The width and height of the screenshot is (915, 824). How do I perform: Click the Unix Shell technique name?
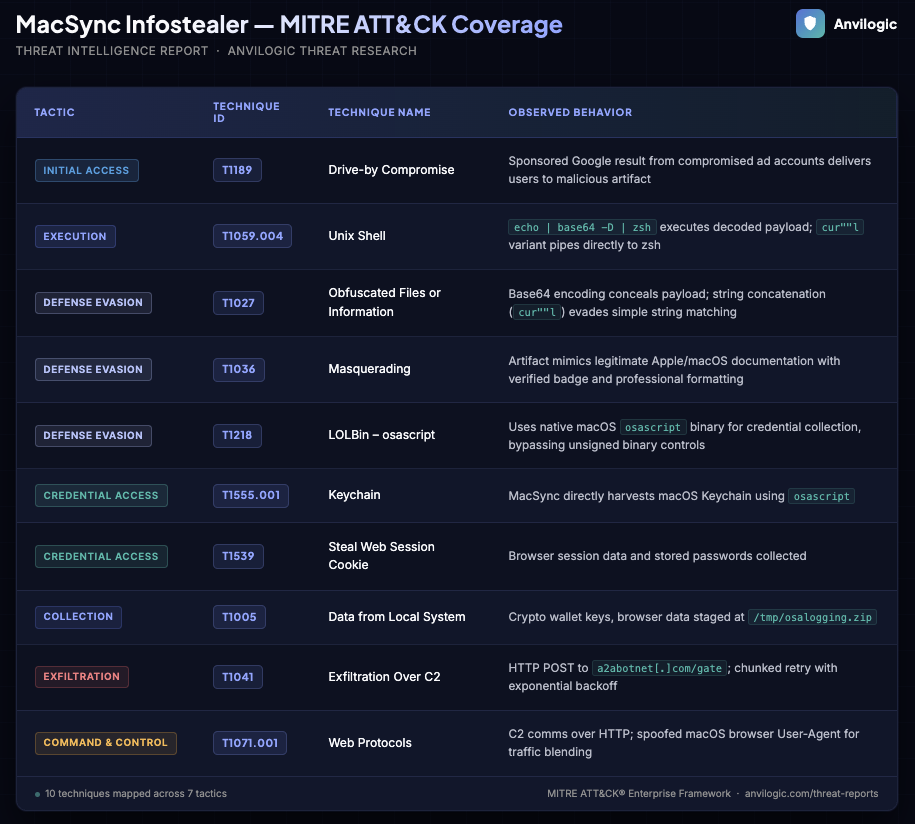[357, 236]
